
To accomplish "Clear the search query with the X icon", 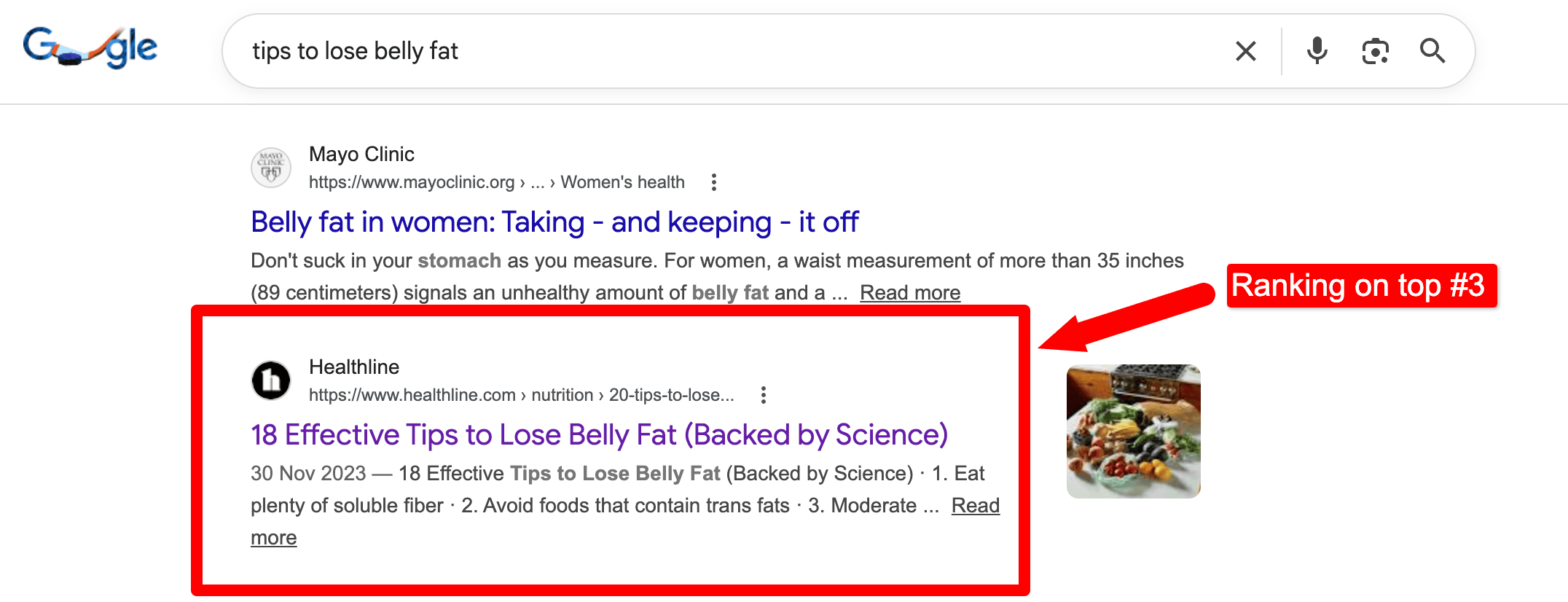I will 1245,51.
